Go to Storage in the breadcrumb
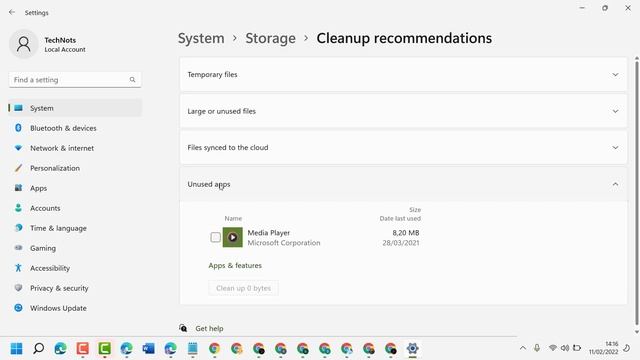This screenshot has width=640, height=360. tap(270, 38)
